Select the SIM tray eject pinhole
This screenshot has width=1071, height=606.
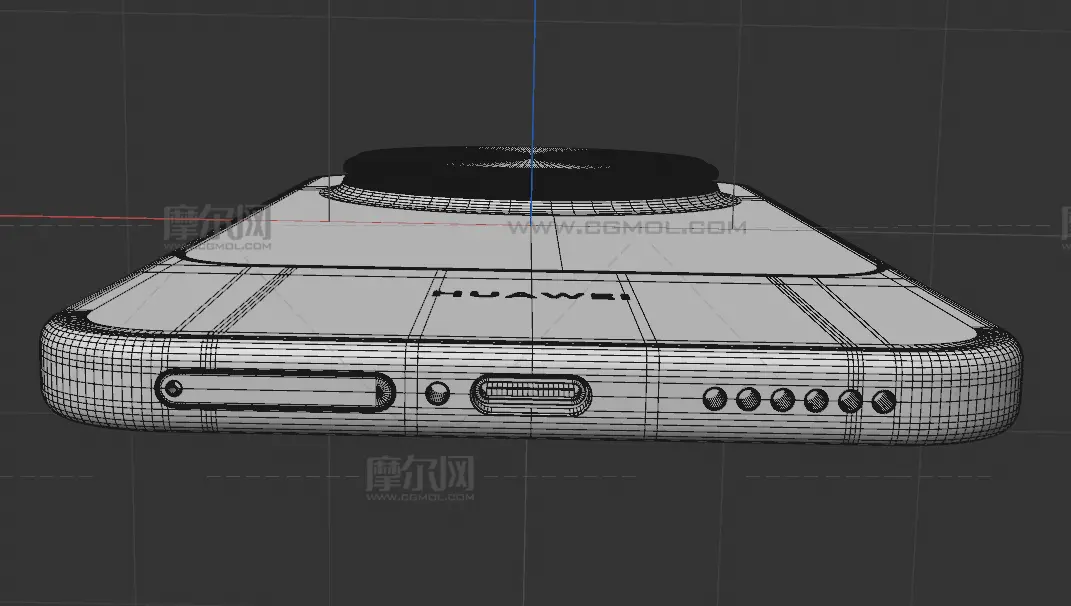click(173, 389)
